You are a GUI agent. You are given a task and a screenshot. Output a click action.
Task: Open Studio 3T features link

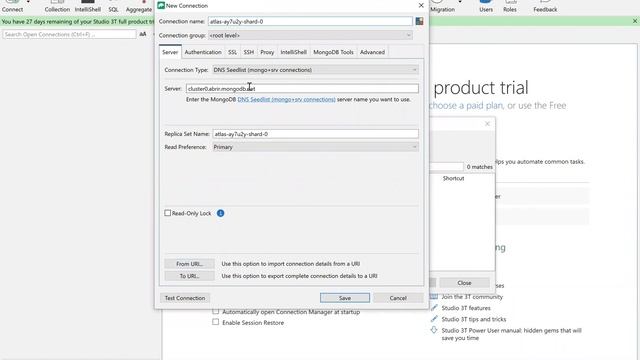point(466,308)
